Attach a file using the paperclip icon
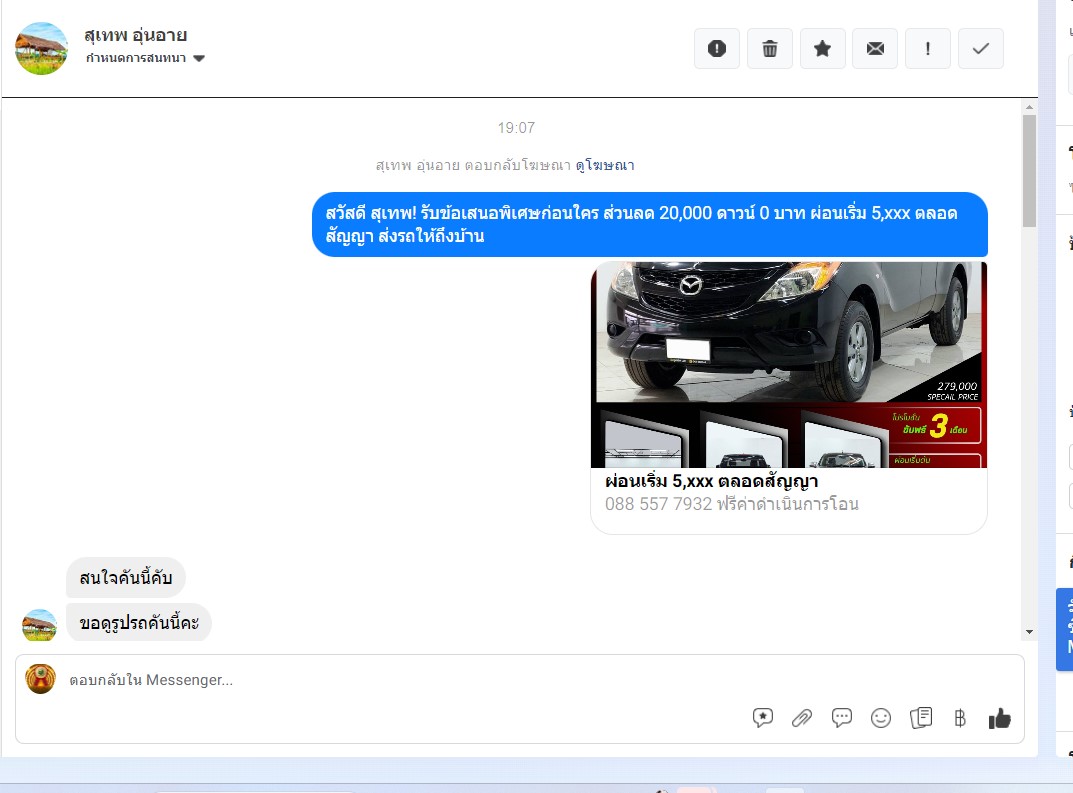 tap(802, 717)
